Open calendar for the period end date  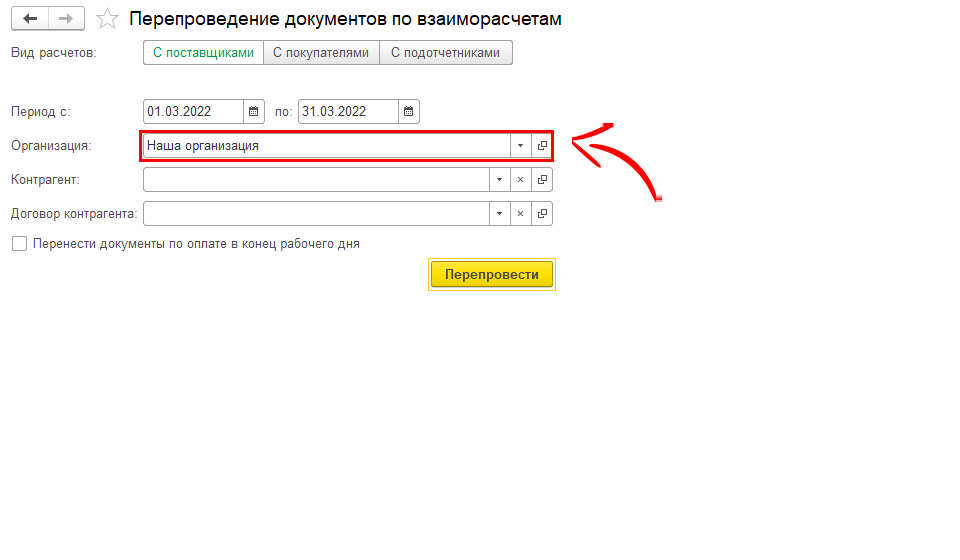point(408,111)
